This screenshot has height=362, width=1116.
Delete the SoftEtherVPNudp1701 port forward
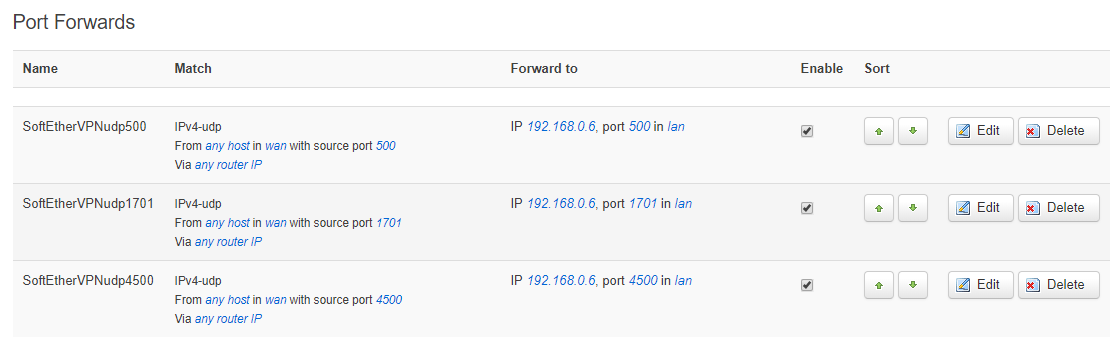1059,208
